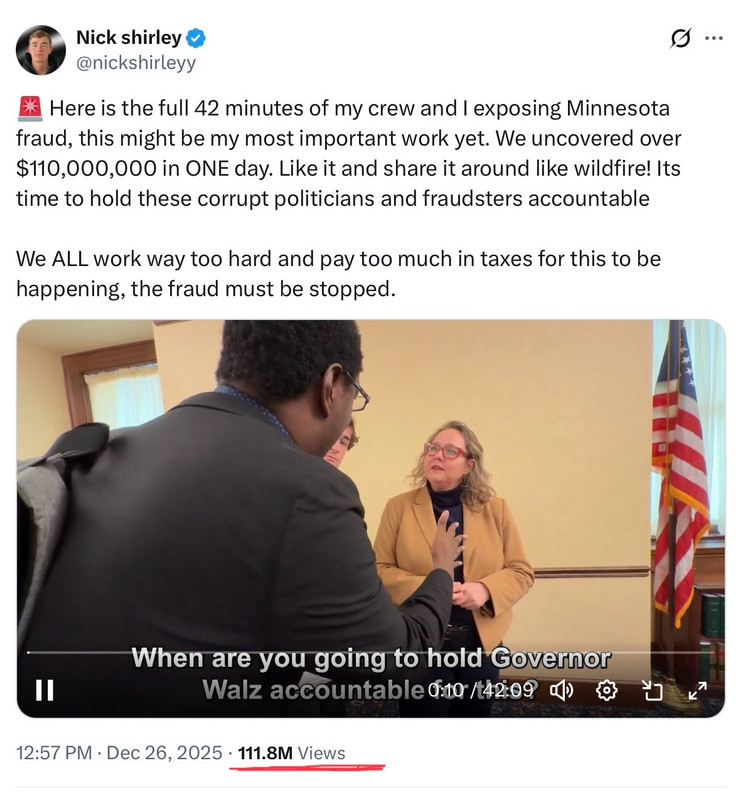Click the Dec 26, 2025 date
Screen dimensions: 745x800
pyautogui.click(x=164, y=753)
